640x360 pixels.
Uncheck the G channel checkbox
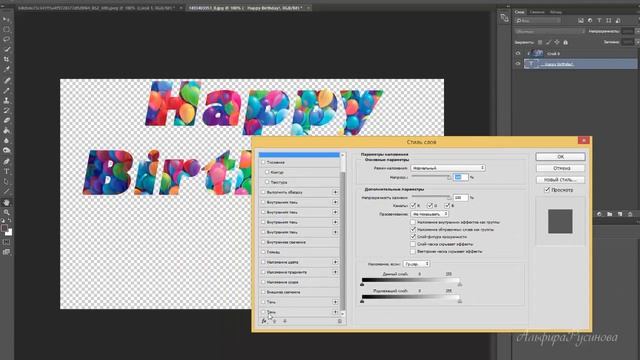click(429, 206)
